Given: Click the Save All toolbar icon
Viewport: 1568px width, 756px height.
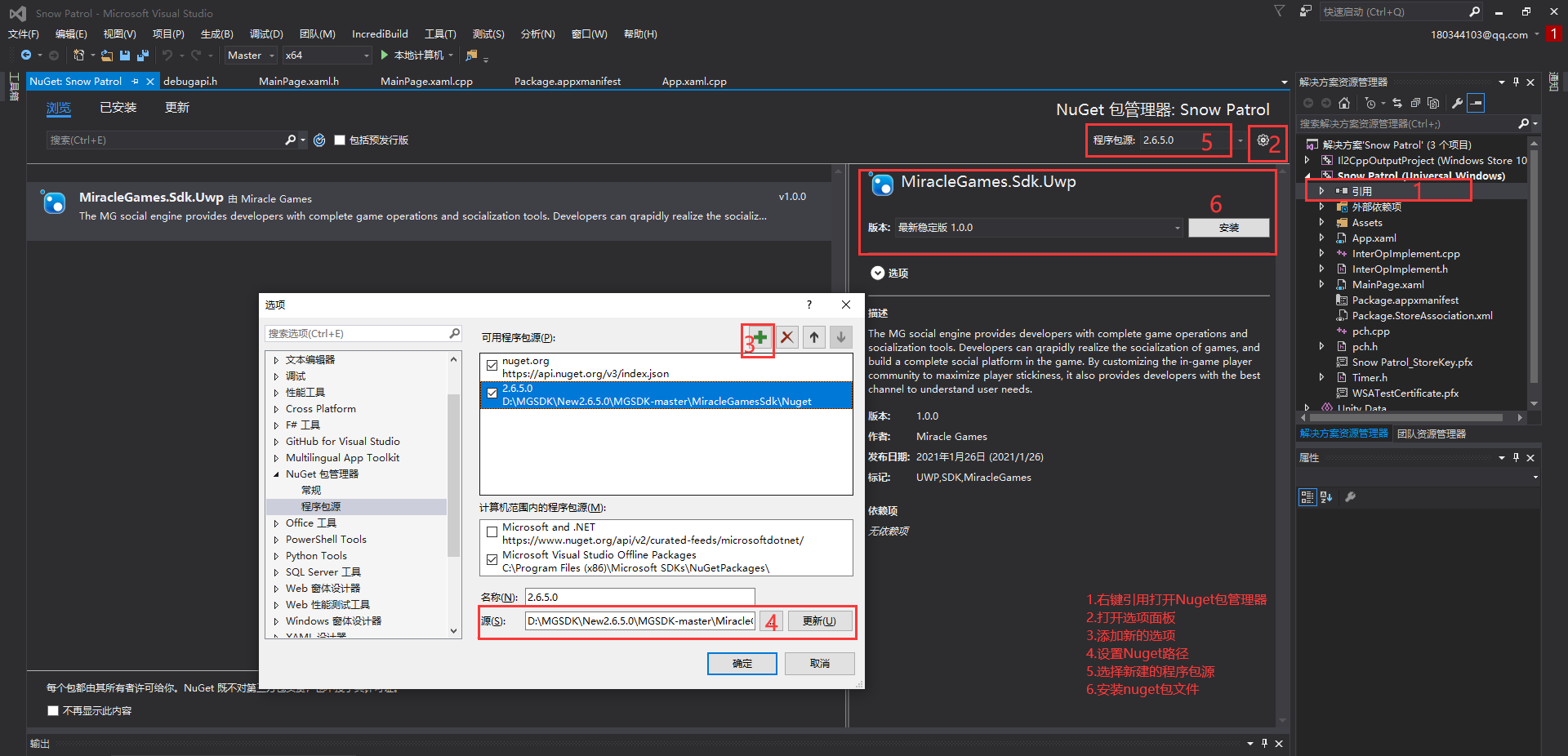Looking at the screenshot, I should [x=142, y=56].
